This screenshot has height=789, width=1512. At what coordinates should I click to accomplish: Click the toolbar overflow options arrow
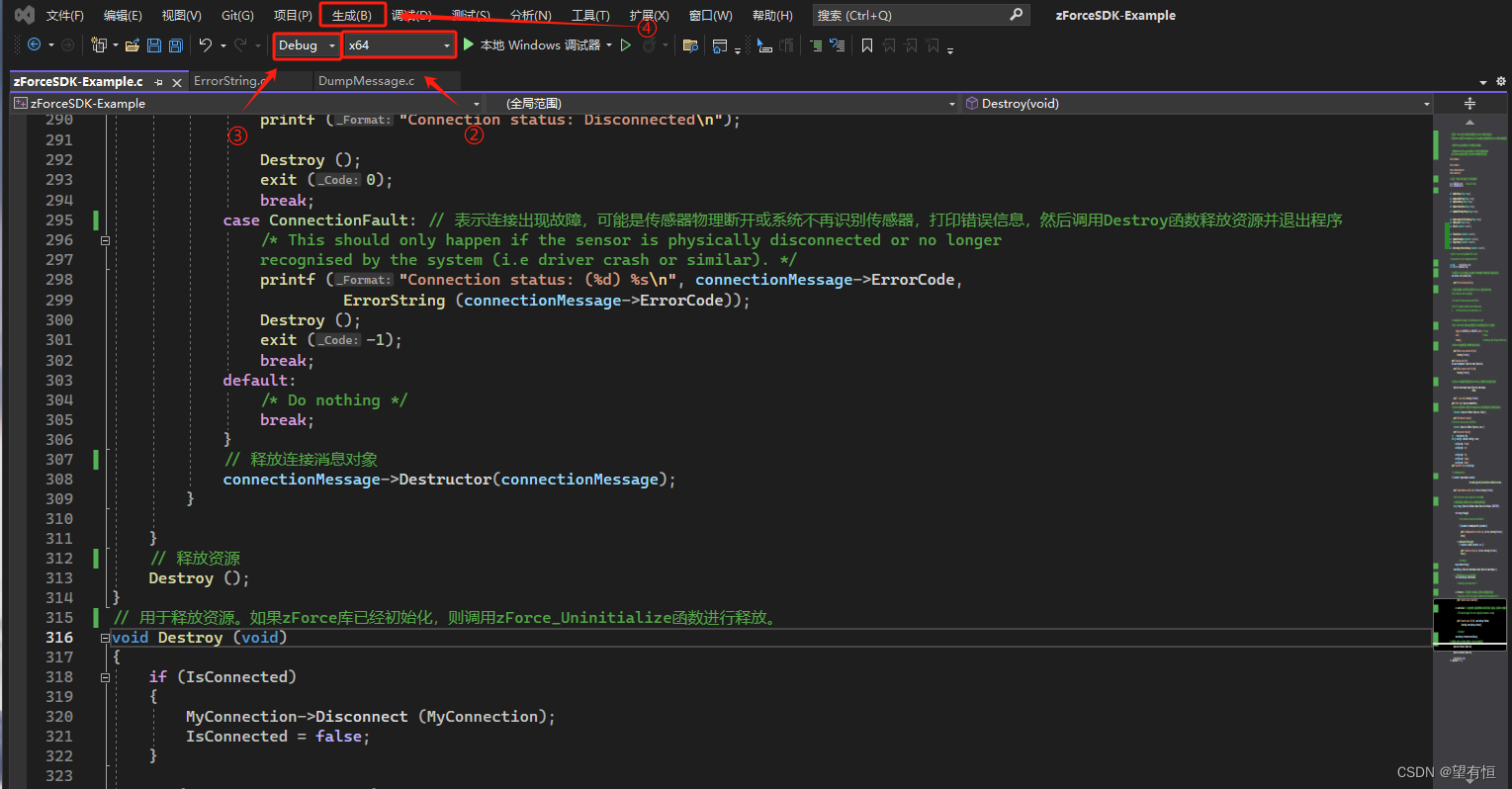click(950, 49)
